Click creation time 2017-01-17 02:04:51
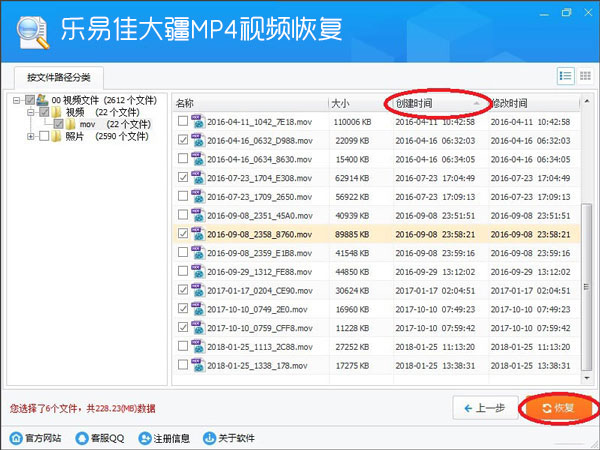 point(435,290)
